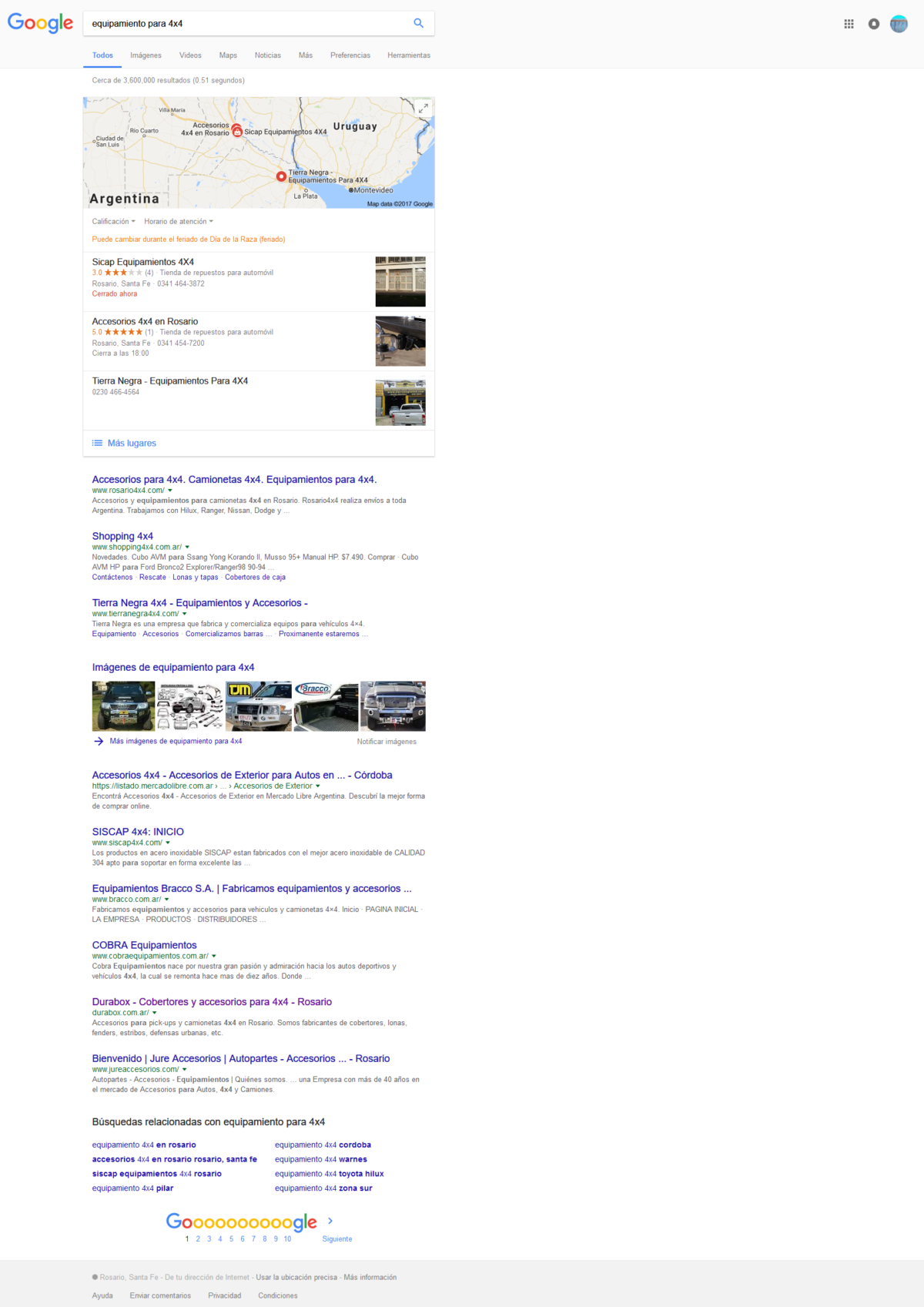Open the COBRA Equipamientos result

[x=144, y=945]
